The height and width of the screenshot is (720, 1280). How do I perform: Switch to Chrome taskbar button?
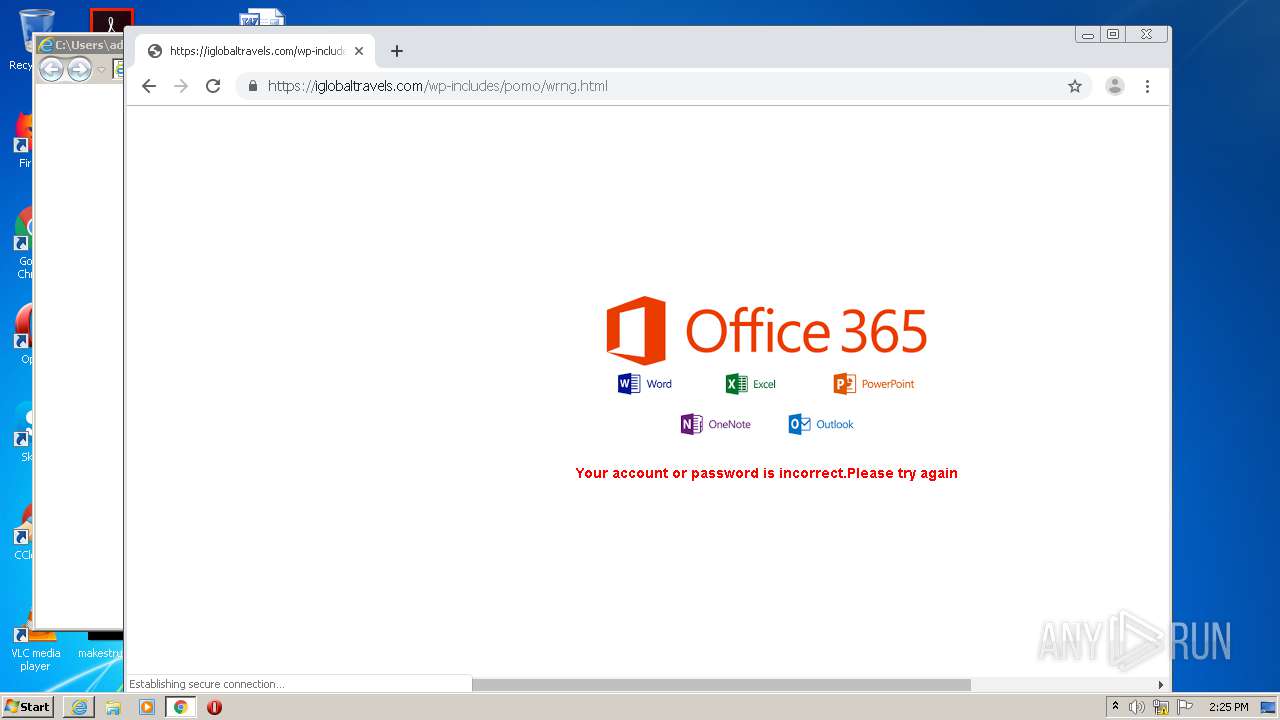tap(180, 707)
